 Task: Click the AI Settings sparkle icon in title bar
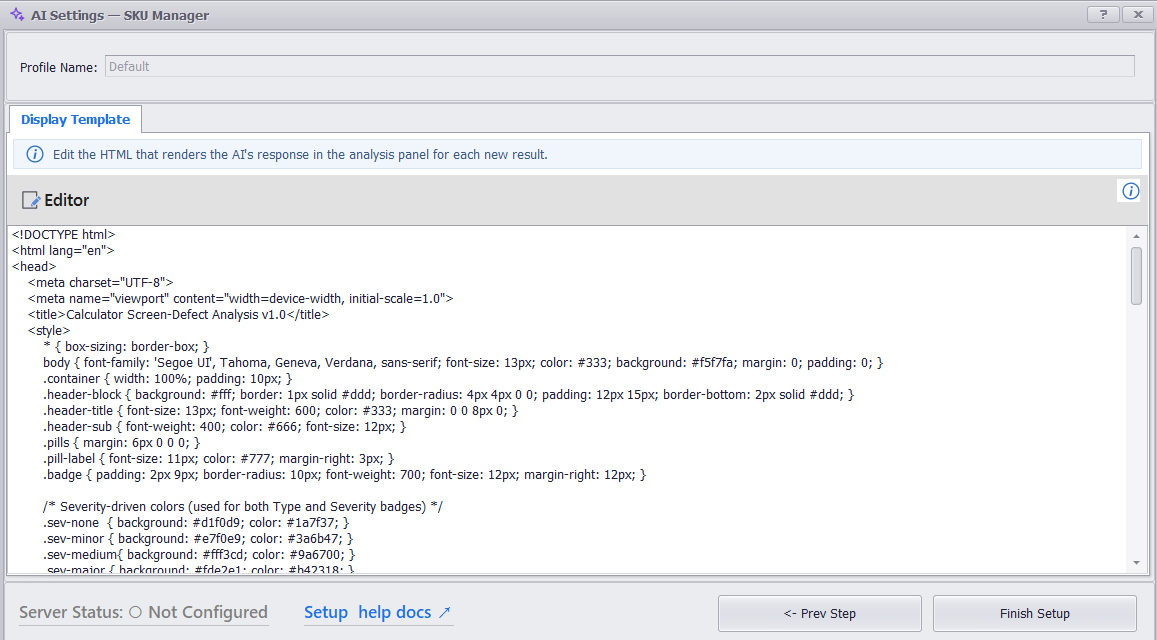pos(17,15)
